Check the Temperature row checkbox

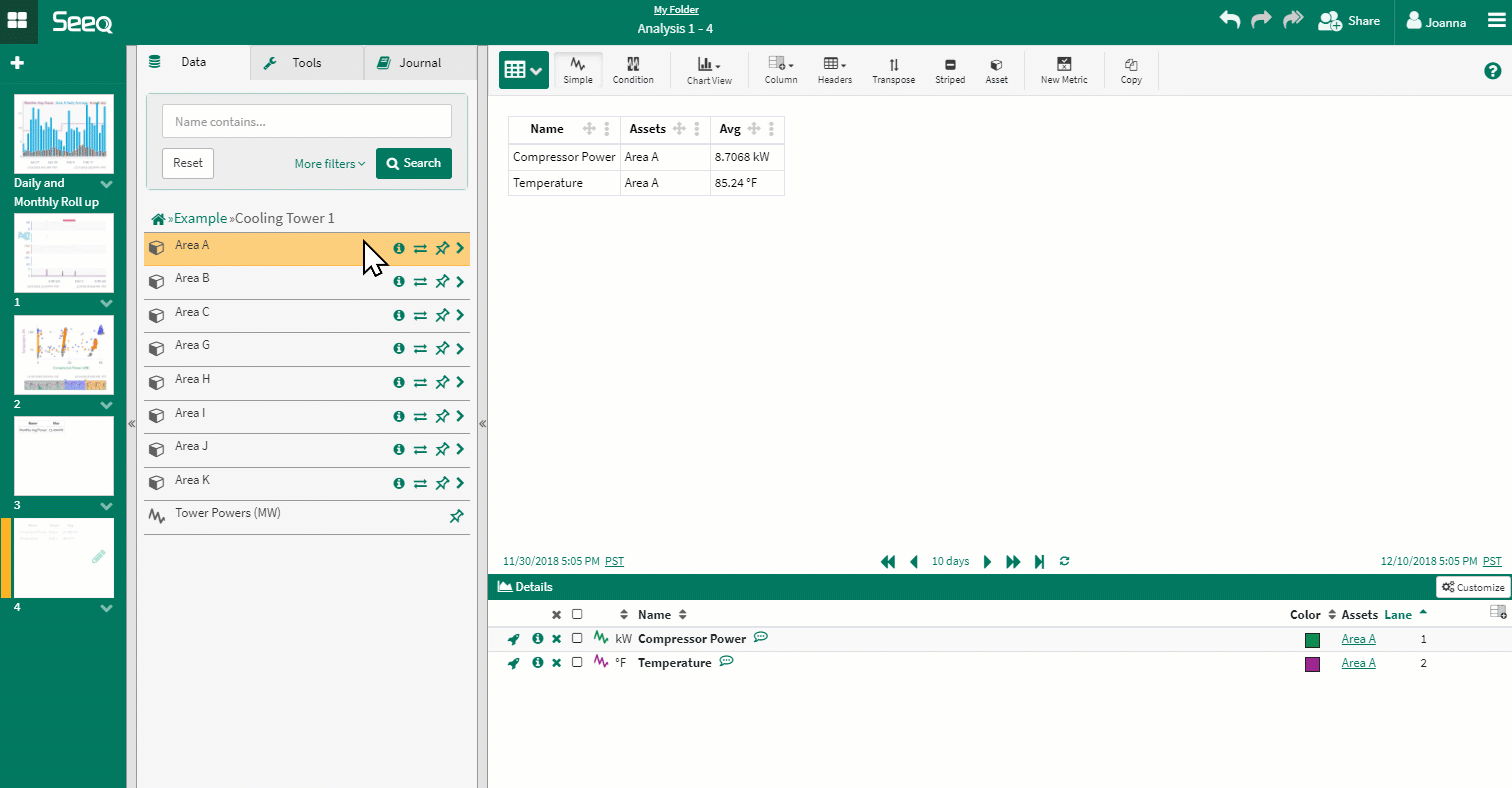pyautogui.click(x=577, y=663)
